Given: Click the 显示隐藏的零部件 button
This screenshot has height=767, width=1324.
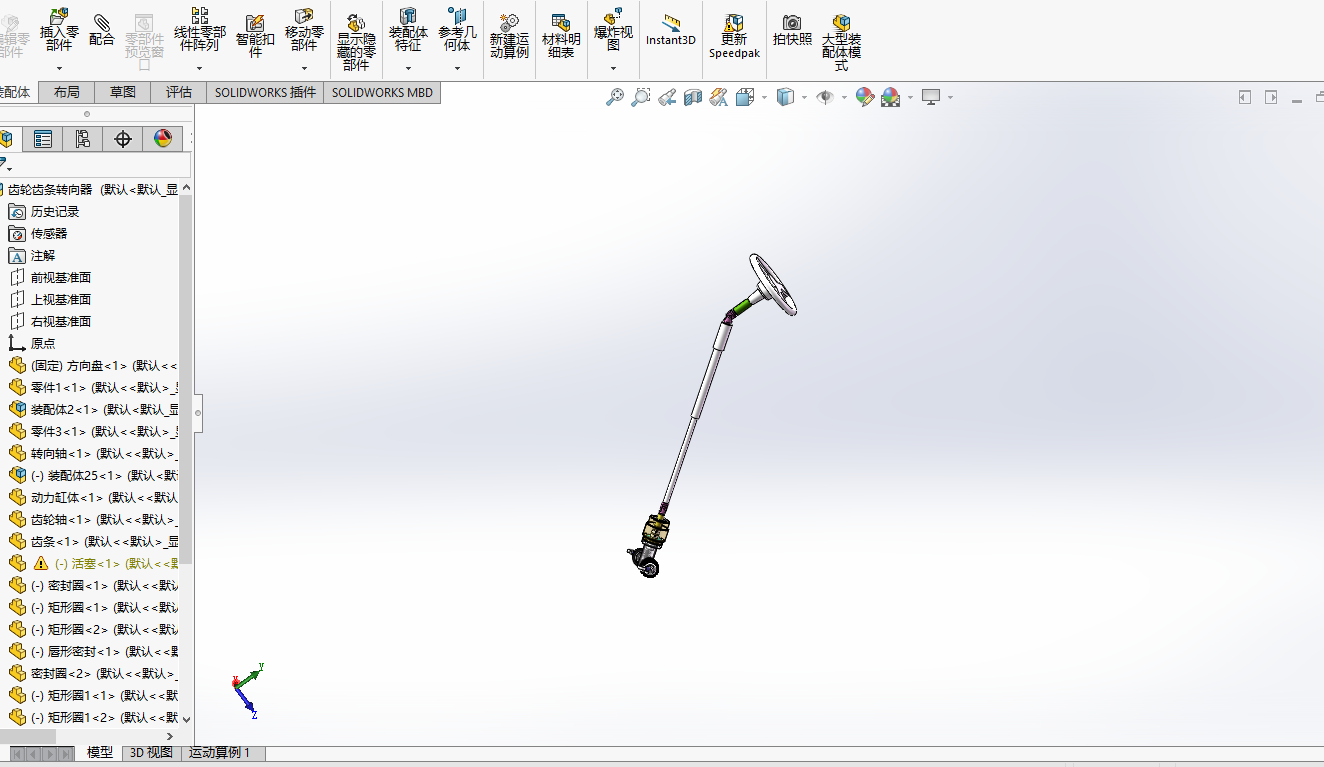Looking at the screenshot, I should 355,35.
